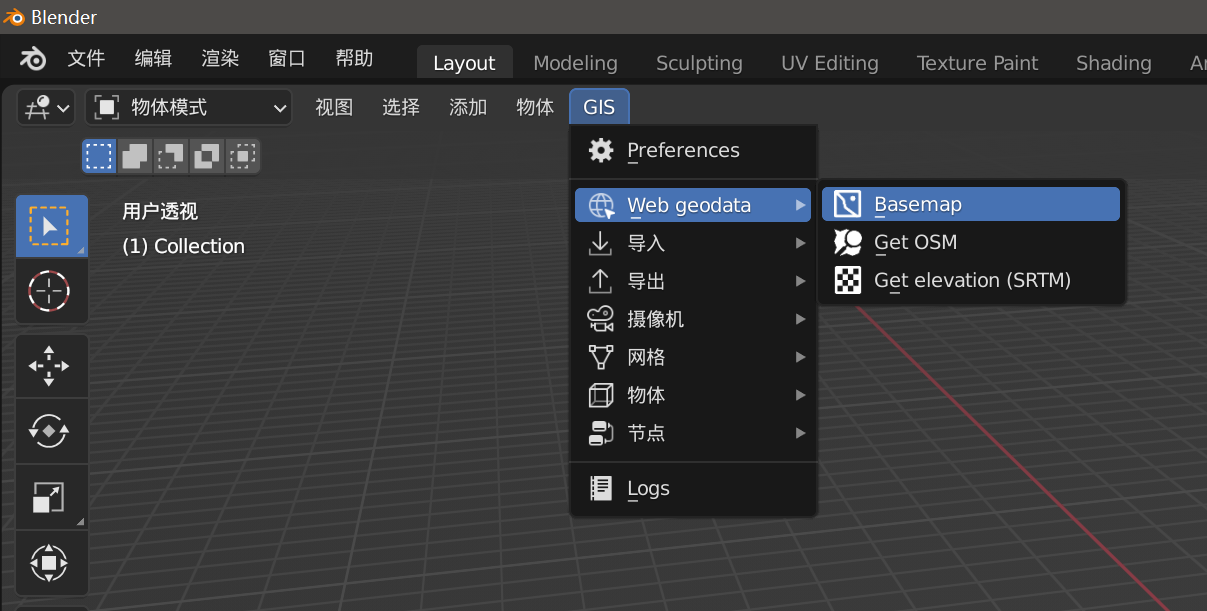1207x611 pixels.
Task: Open the 编辑 menu
Action: tap(153, 59)
